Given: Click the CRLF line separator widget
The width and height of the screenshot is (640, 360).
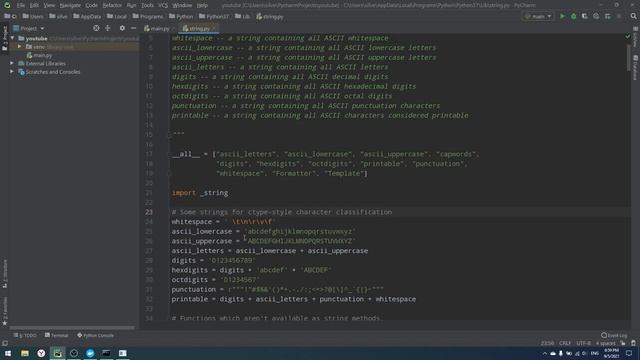Looking at the screenshot, I should pyautogui.click(x=565, y=343).
